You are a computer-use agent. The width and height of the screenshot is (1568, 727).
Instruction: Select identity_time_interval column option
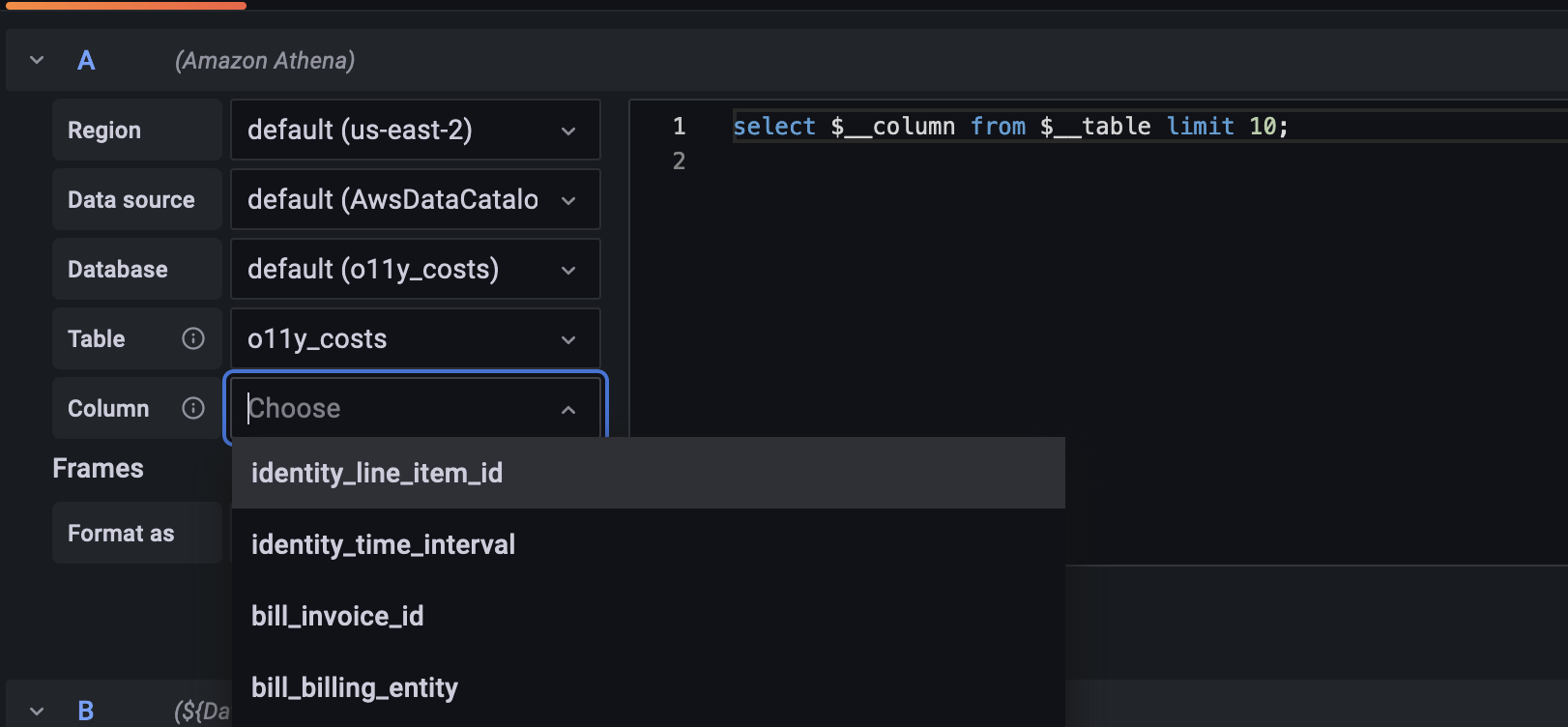click(x=383, y=544)
